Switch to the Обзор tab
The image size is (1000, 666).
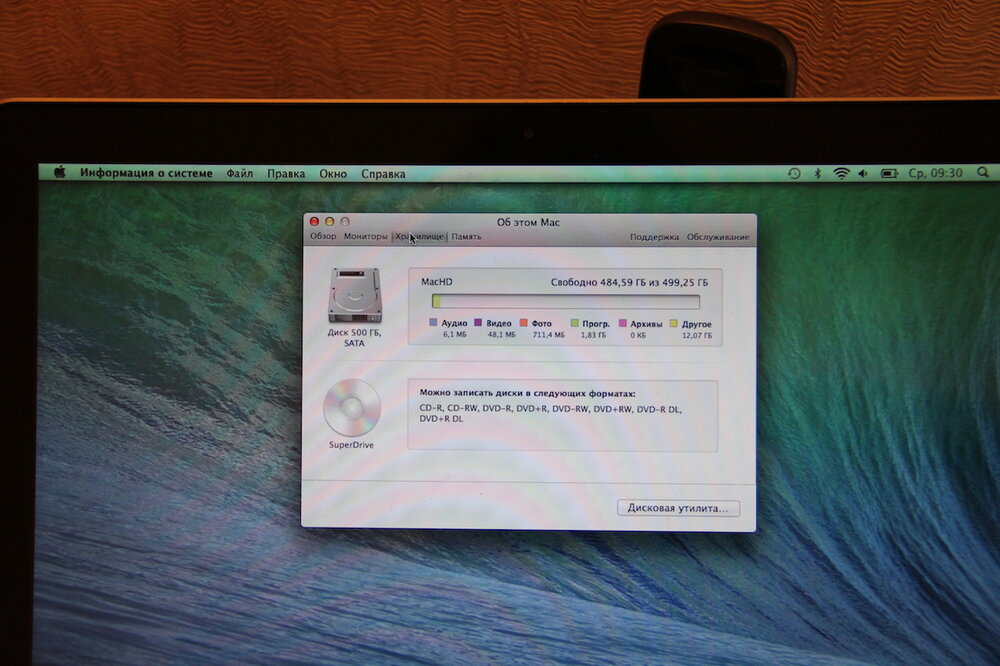[323, 236]
